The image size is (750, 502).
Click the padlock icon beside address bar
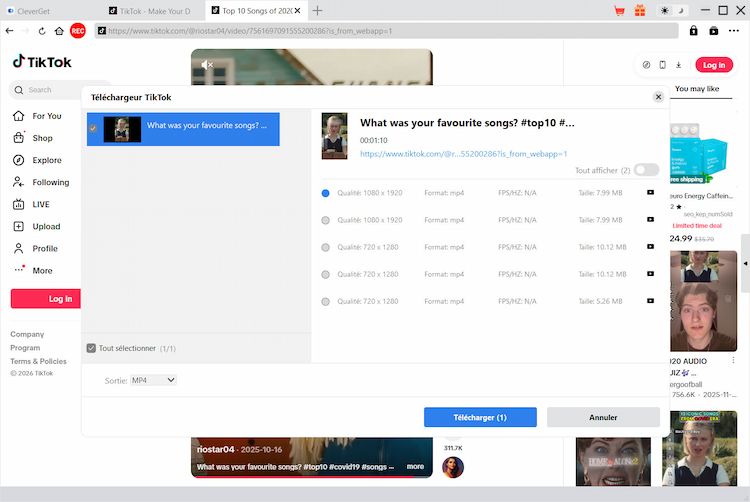[x=693, y=31]
